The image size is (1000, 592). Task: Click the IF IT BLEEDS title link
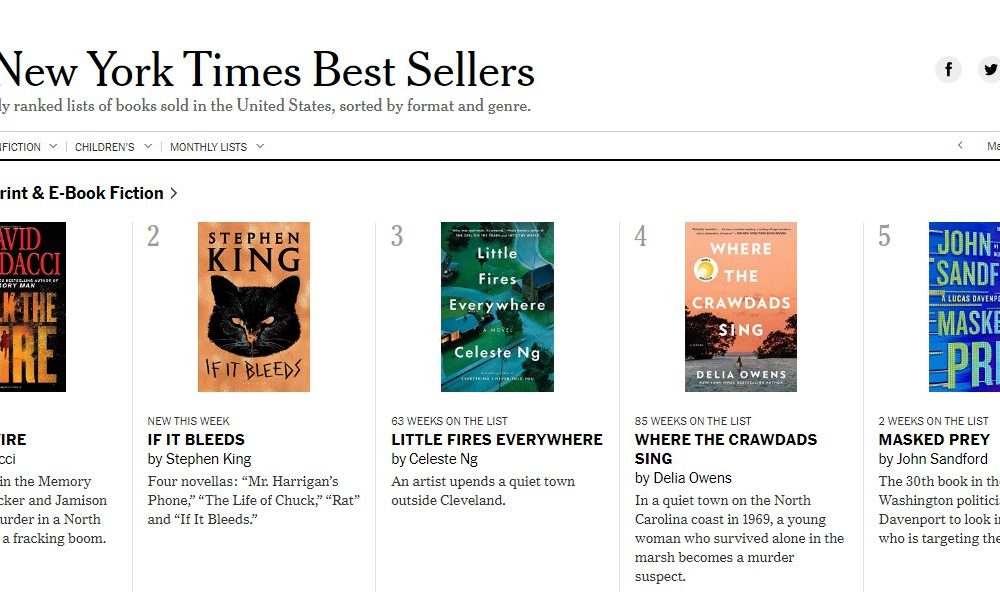196,439
